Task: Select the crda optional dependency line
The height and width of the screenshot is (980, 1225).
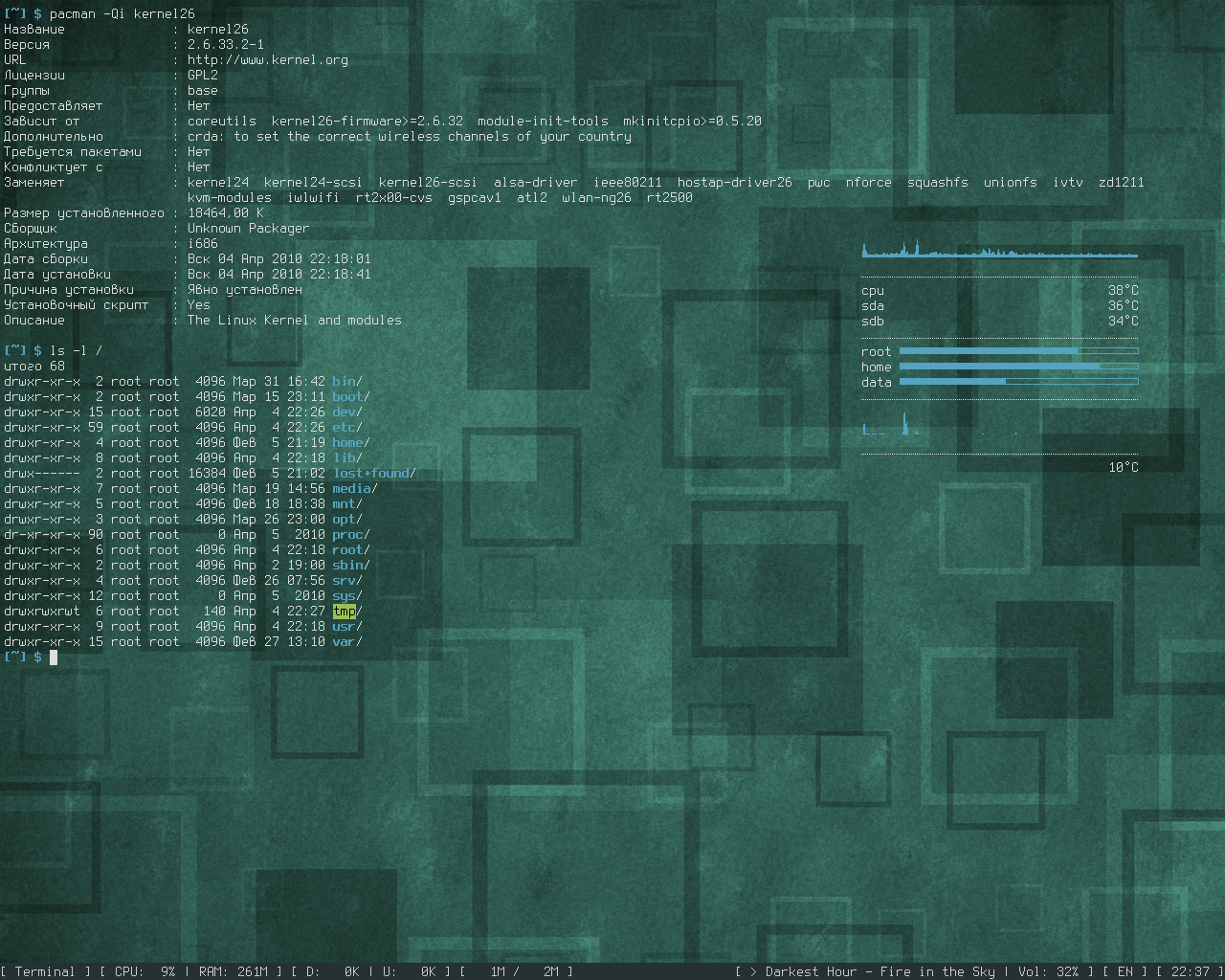Action: coord(410,136)
